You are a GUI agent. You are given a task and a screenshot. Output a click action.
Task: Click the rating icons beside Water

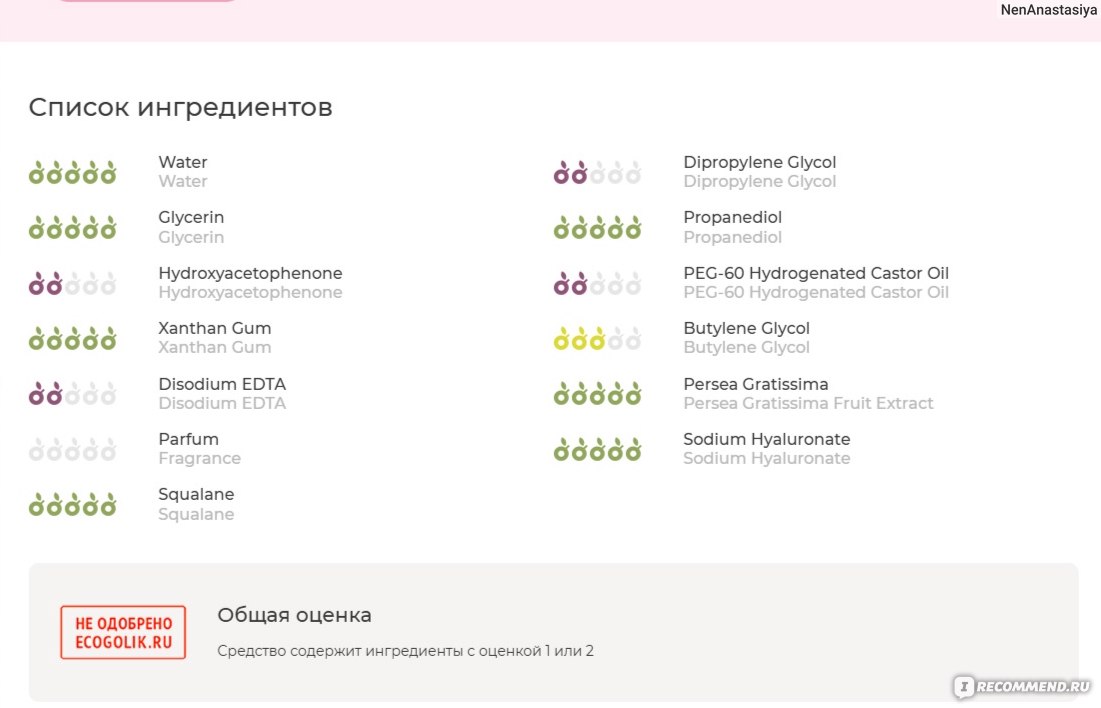click(72, 172)
